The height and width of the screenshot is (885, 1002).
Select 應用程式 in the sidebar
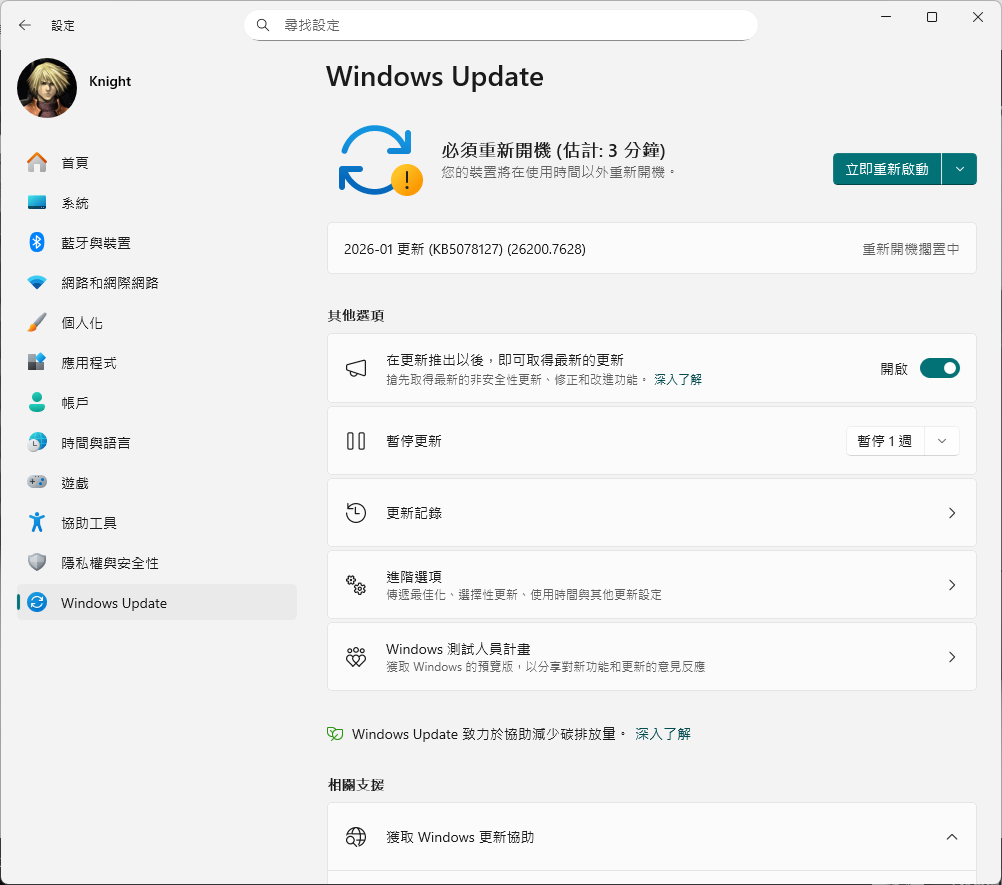[157, 362]
